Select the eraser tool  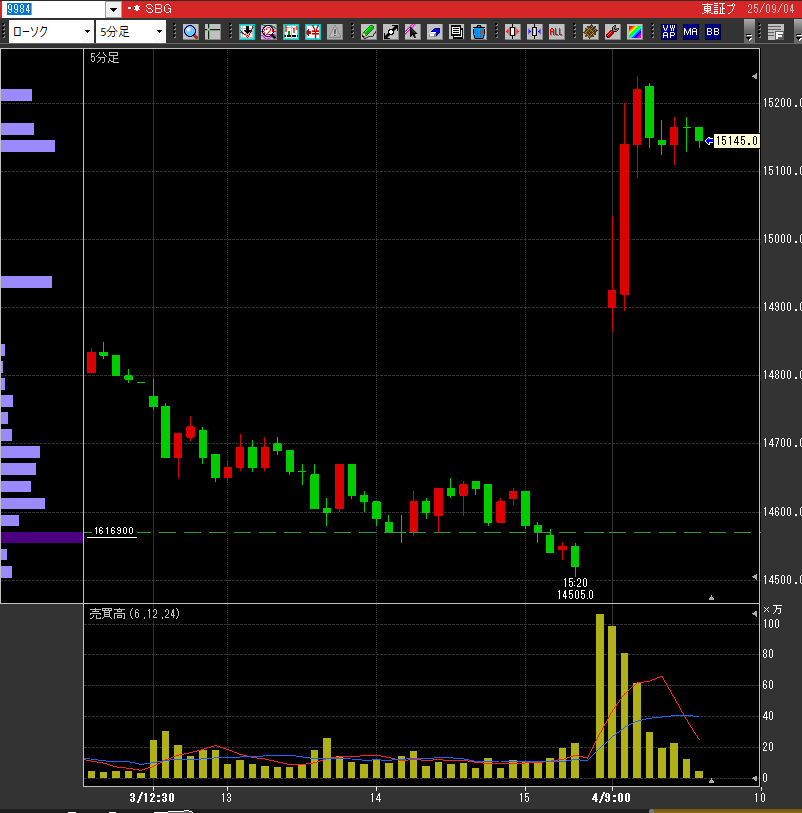click(x=434, y=32)
